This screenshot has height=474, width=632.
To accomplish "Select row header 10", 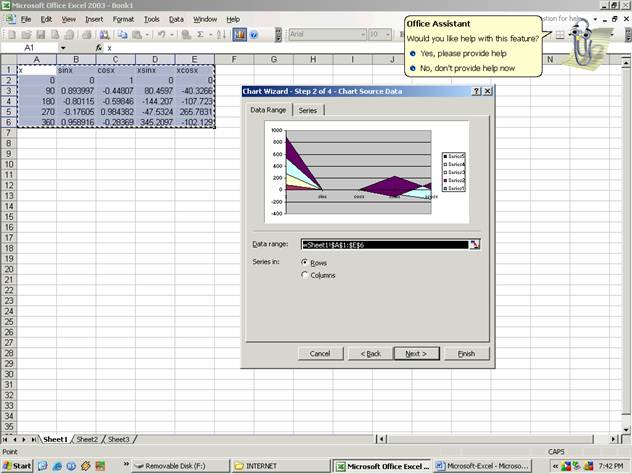I will coord(8,164).
